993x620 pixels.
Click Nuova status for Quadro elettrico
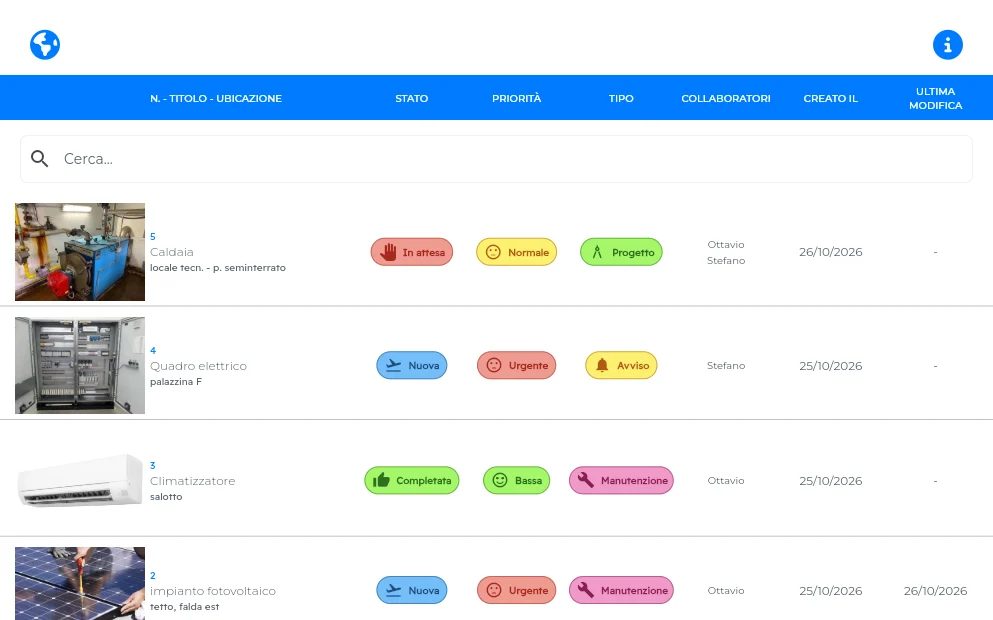[x=412, y=365]
